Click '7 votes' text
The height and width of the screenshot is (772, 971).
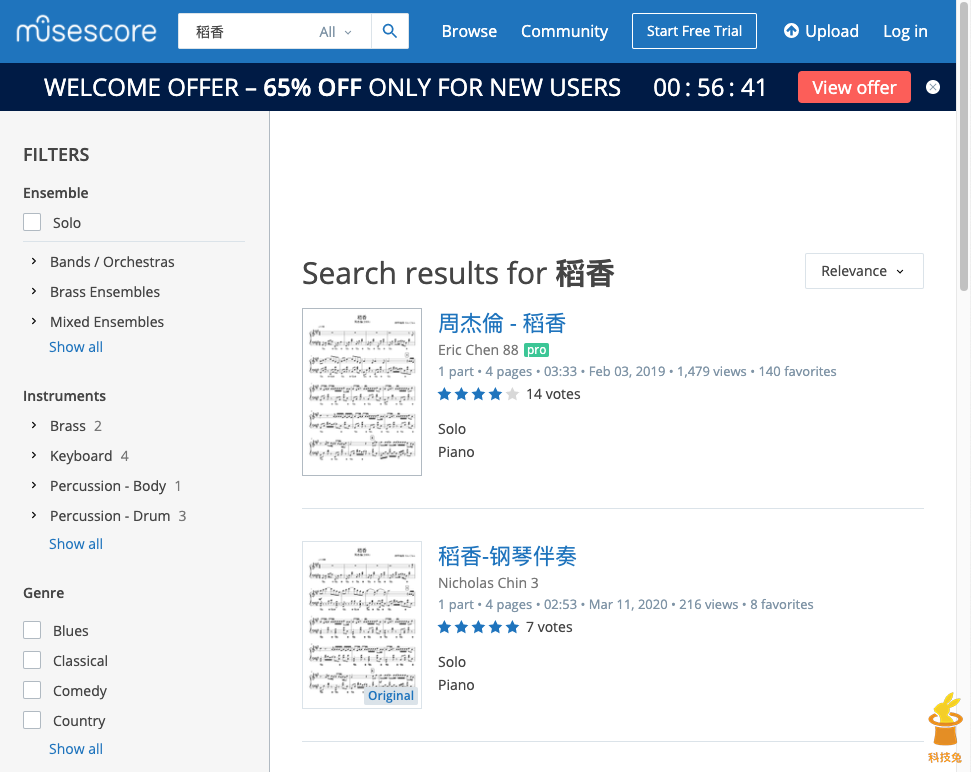pos(549,627)
